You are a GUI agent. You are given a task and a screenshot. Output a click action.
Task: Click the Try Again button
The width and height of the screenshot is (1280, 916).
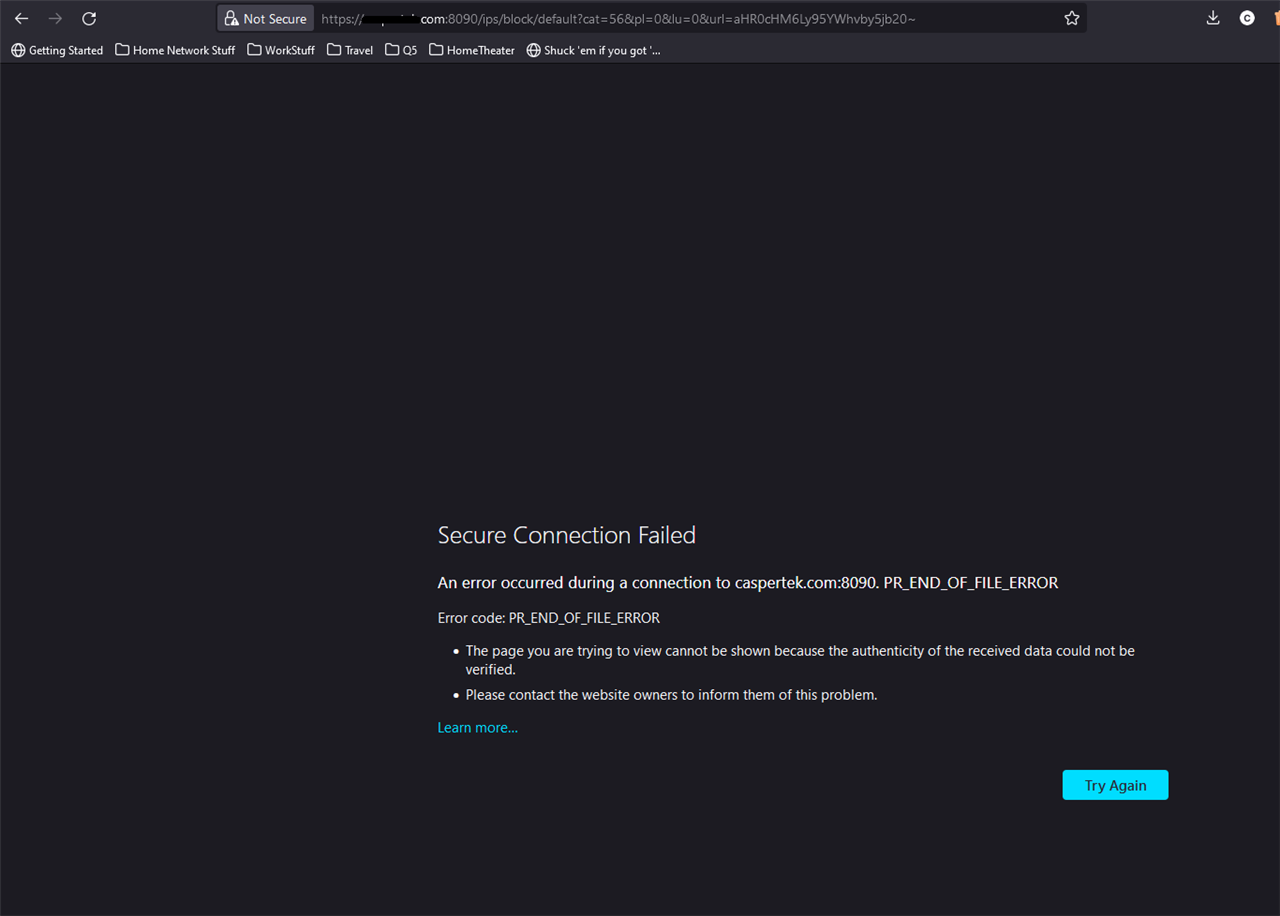(1115, 785)
